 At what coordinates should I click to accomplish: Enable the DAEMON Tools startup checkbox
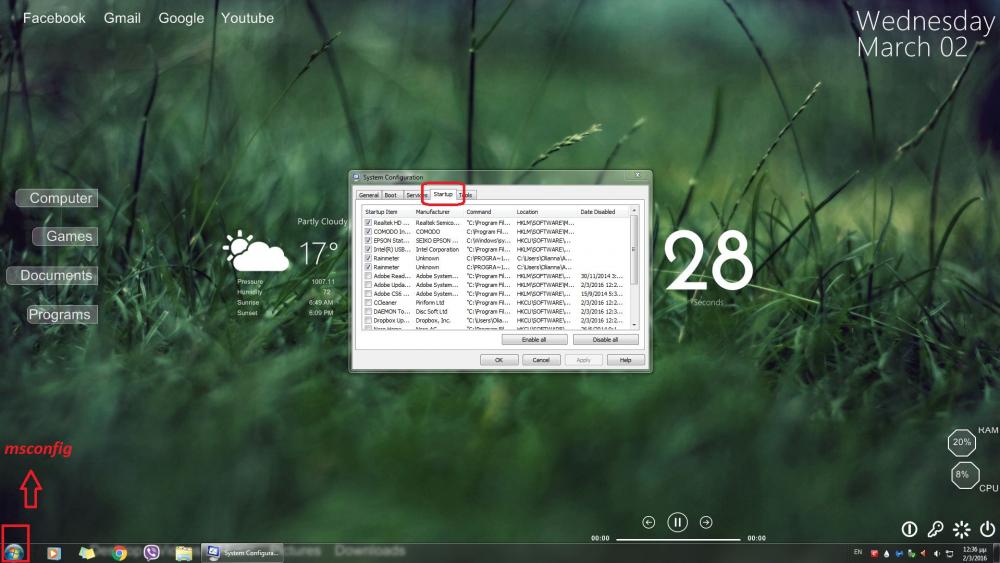pyautogui.click(x=368, y=312)
